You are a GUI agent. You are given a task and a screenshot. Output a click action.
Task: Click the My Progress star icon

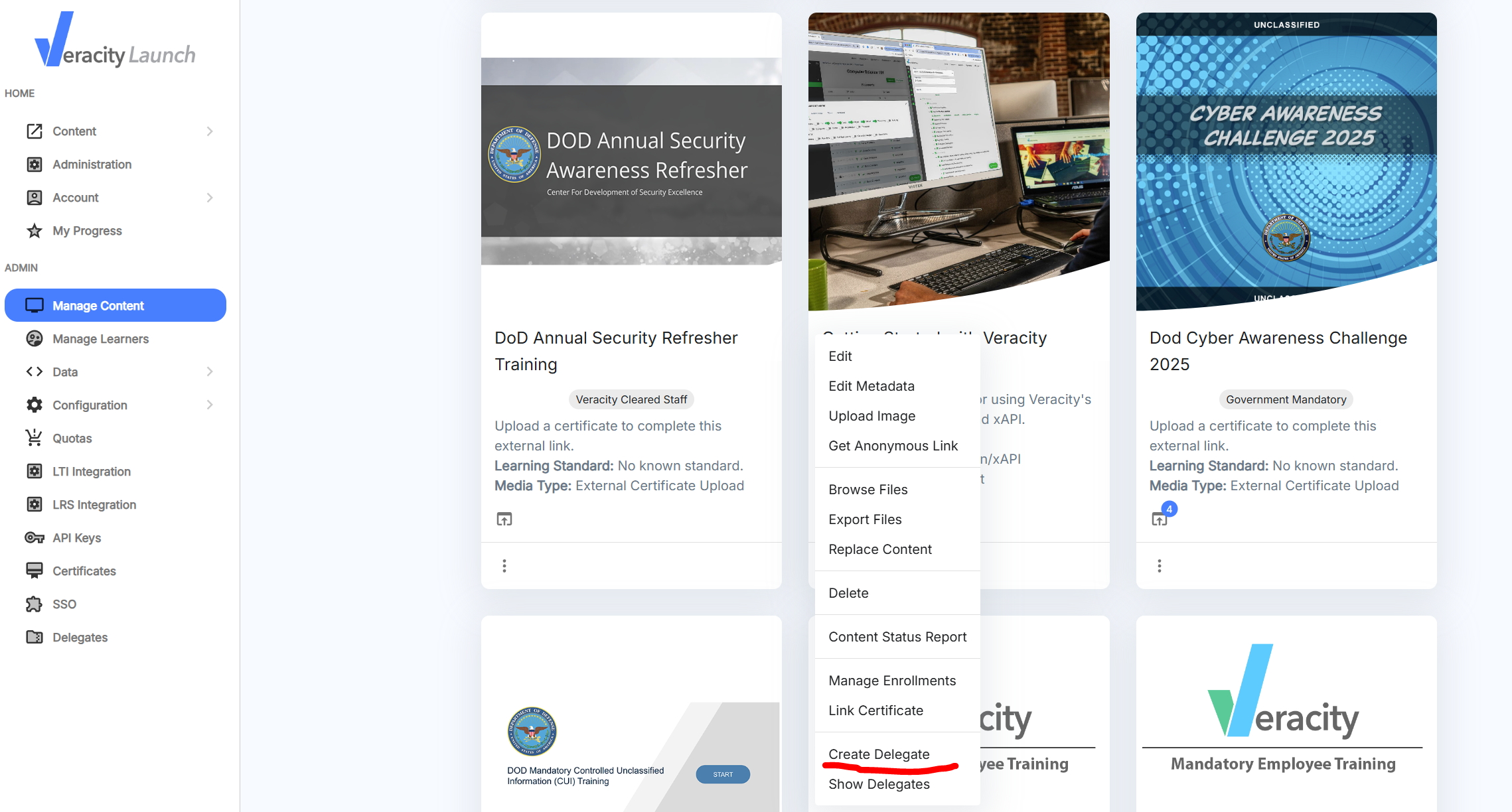(x=35, y=231)
